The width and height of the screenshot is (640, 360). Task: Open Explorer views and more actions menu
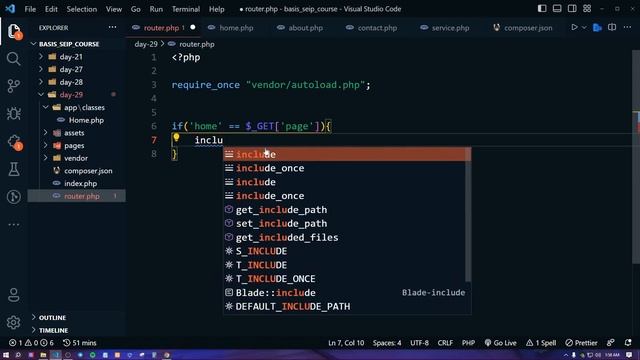pos(112,27)
